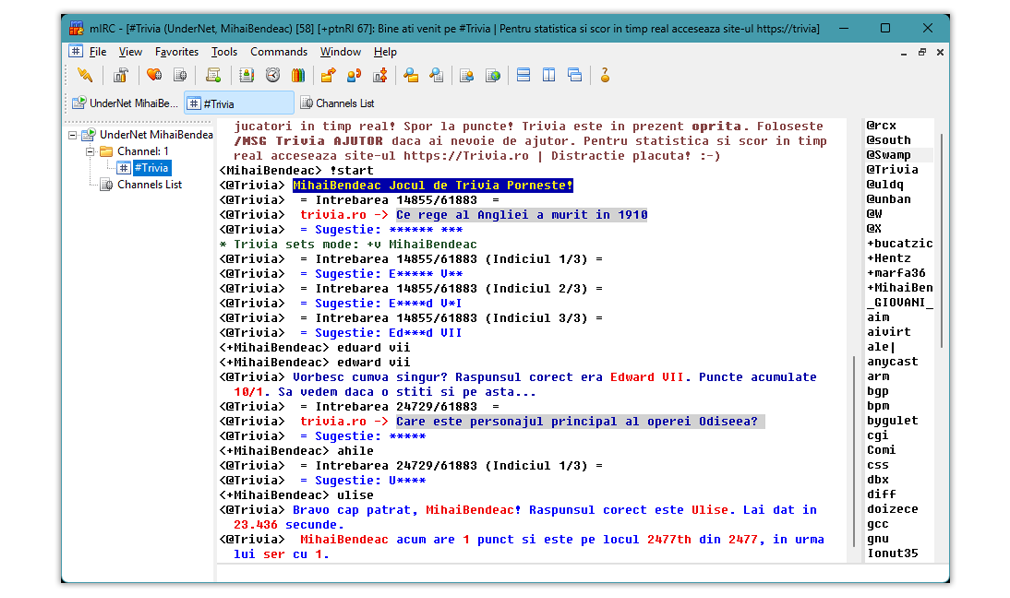This screenshot has height=598, width=1010.
Task: Select anycast in the nickname list
Action: pos(892,362)
